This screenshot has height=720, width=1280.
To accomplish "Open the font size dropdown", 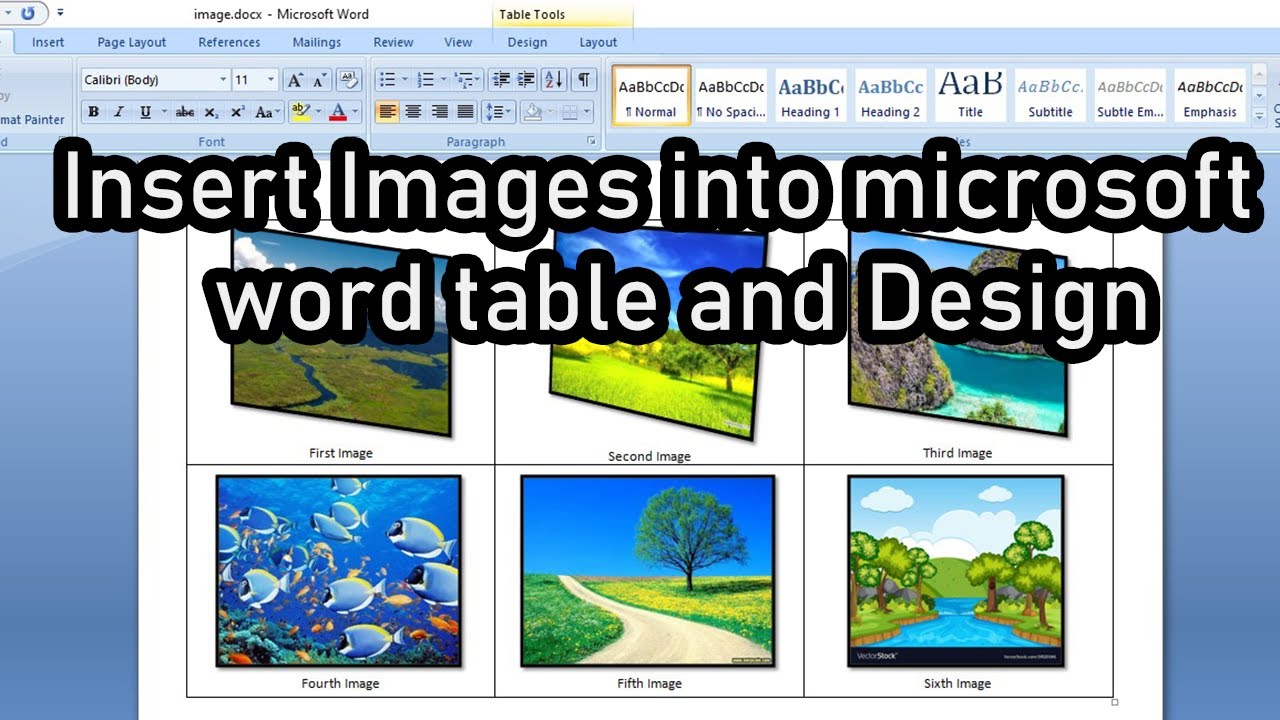I will point(271,80).
